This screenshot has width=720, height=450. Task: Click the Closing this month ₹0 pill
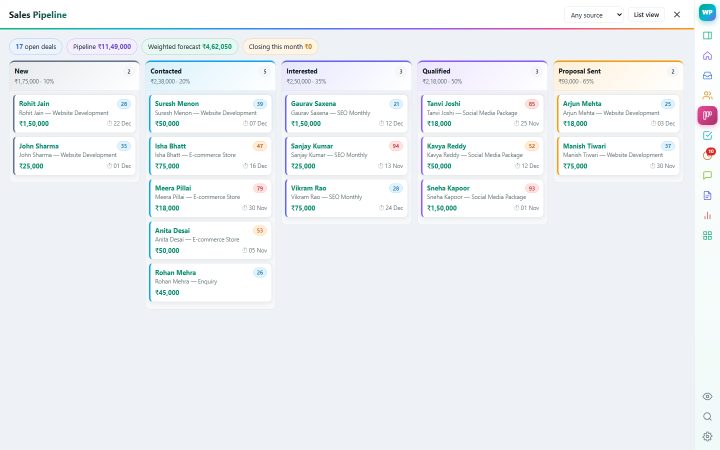pos(280,46)
